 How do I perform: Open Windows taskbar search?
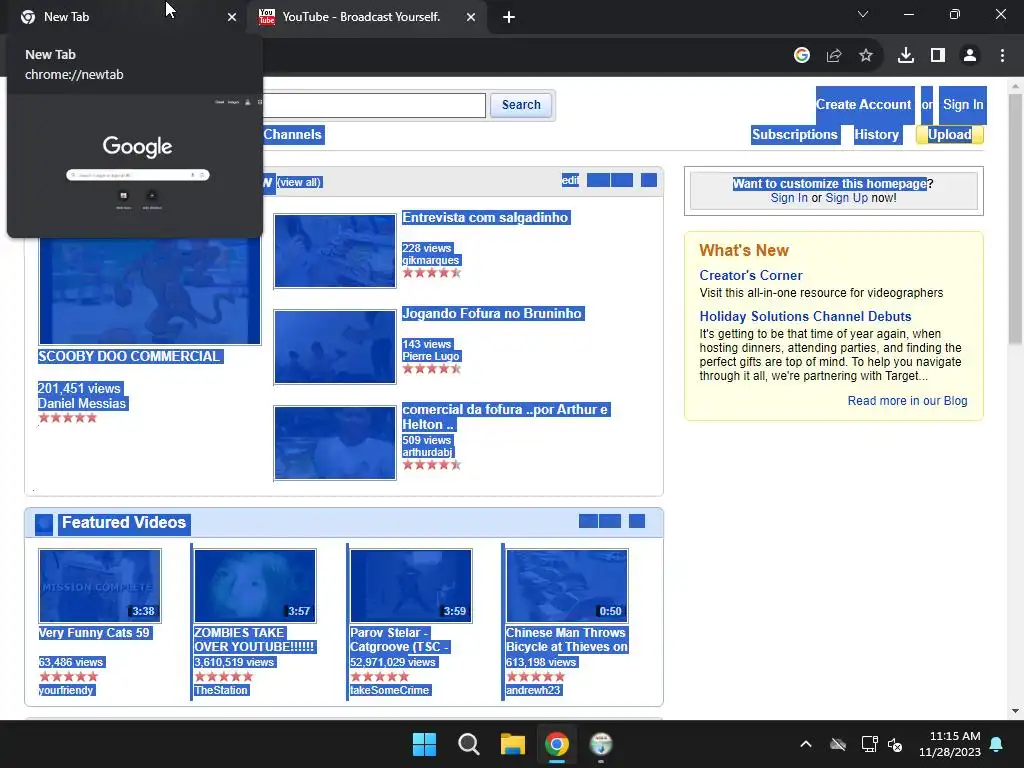(x=469, y=744)
